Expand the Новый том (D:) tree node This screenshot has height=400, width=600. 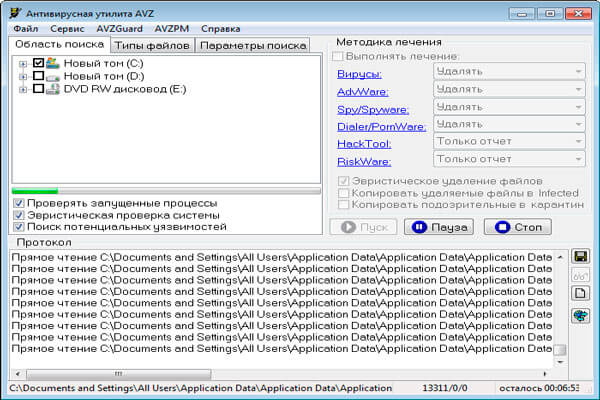[x=23, y=77]
